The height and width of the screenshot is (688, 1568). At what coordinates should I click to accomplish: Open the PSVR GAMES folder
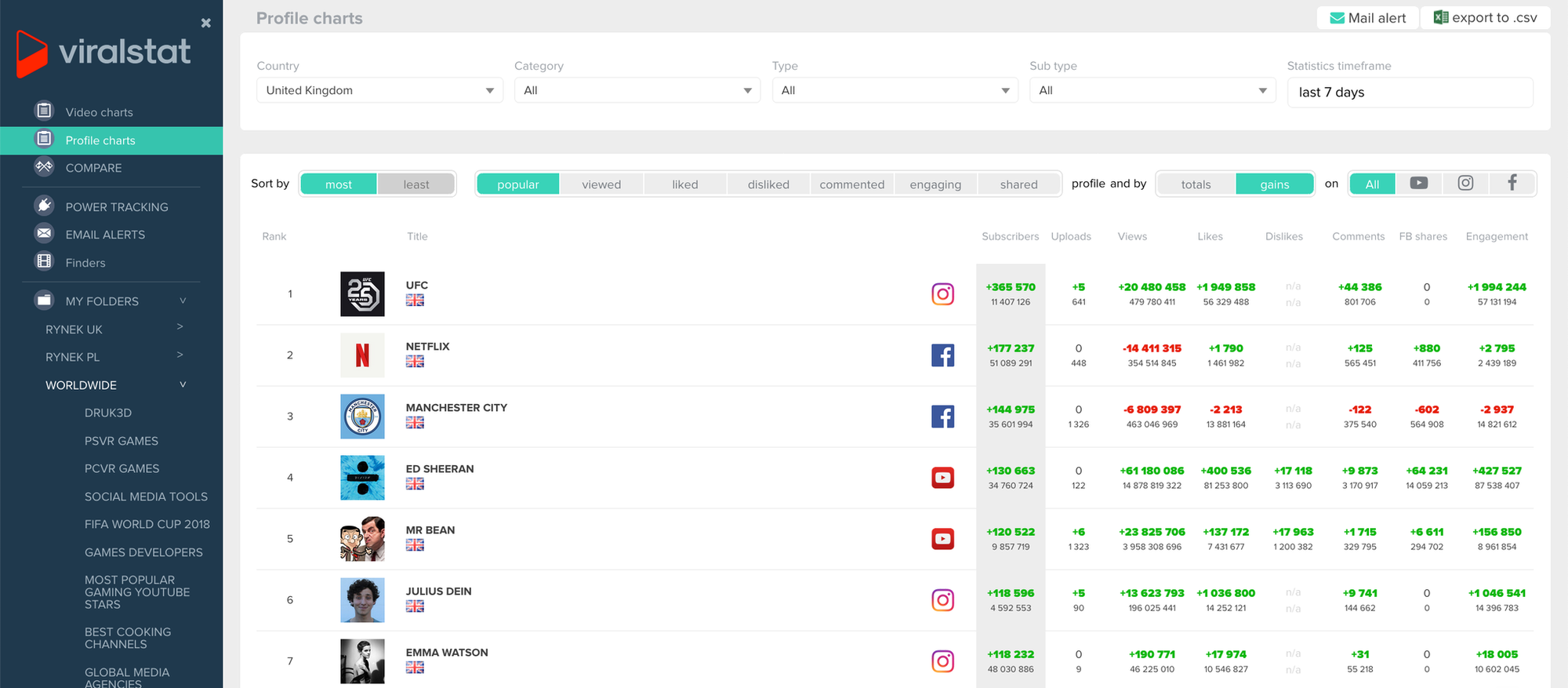click(122, 441)
